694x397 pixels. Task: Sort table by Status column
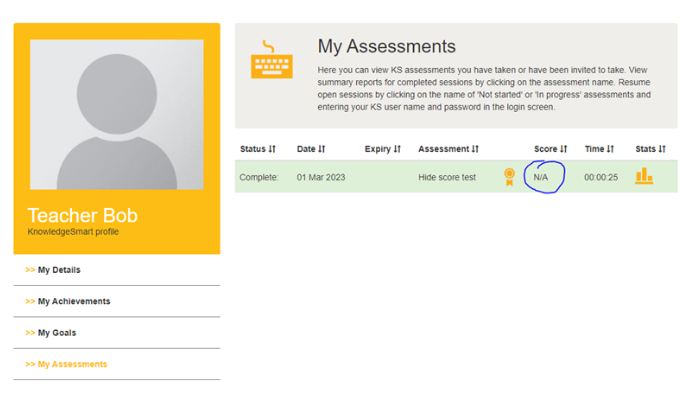[258, 149]
